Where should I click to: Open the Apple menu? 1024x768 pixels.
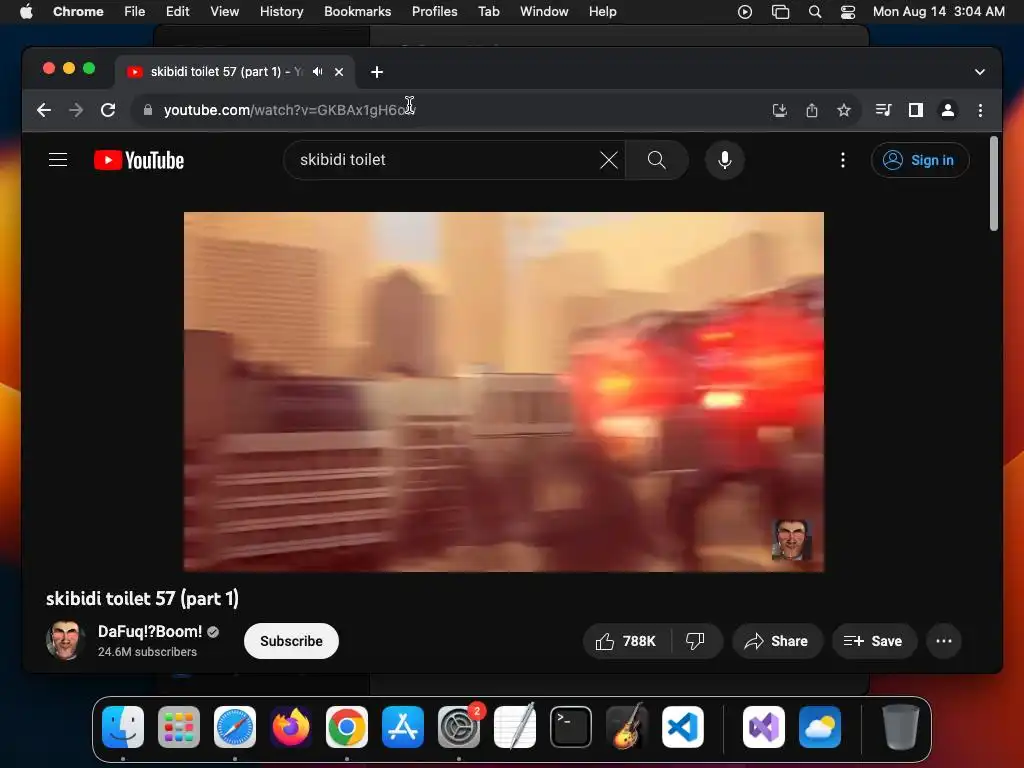pos(26,12)
